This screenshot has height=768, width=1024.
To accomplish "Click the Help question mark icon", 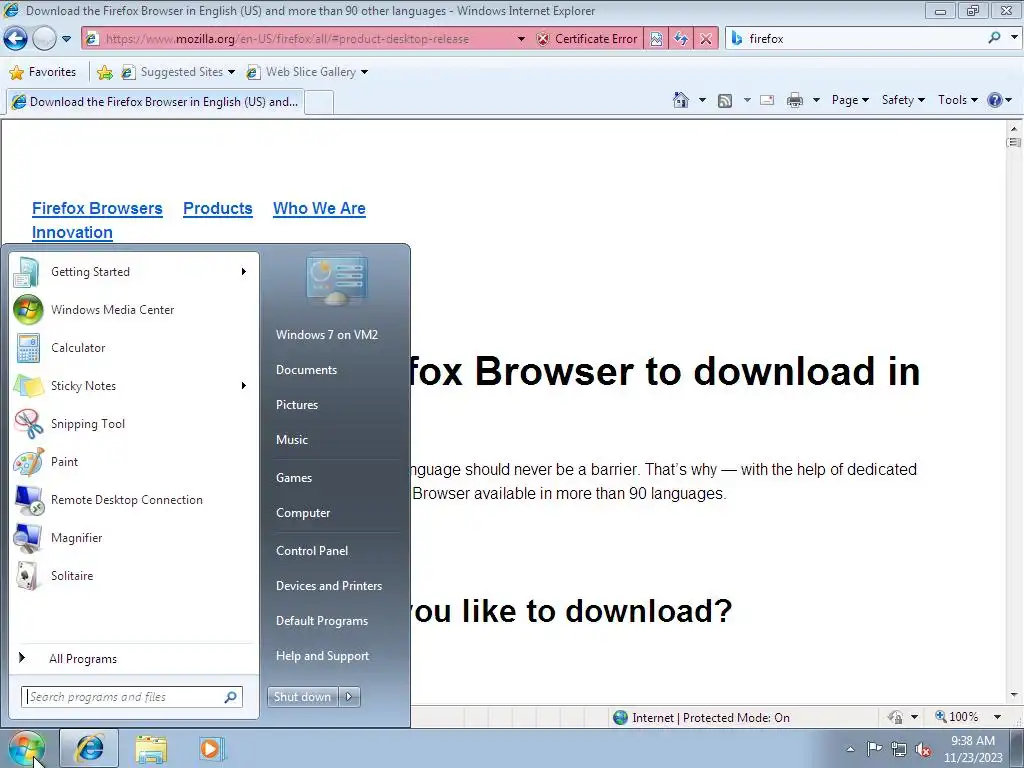I will pyautogui.click(x=995, y=100).
